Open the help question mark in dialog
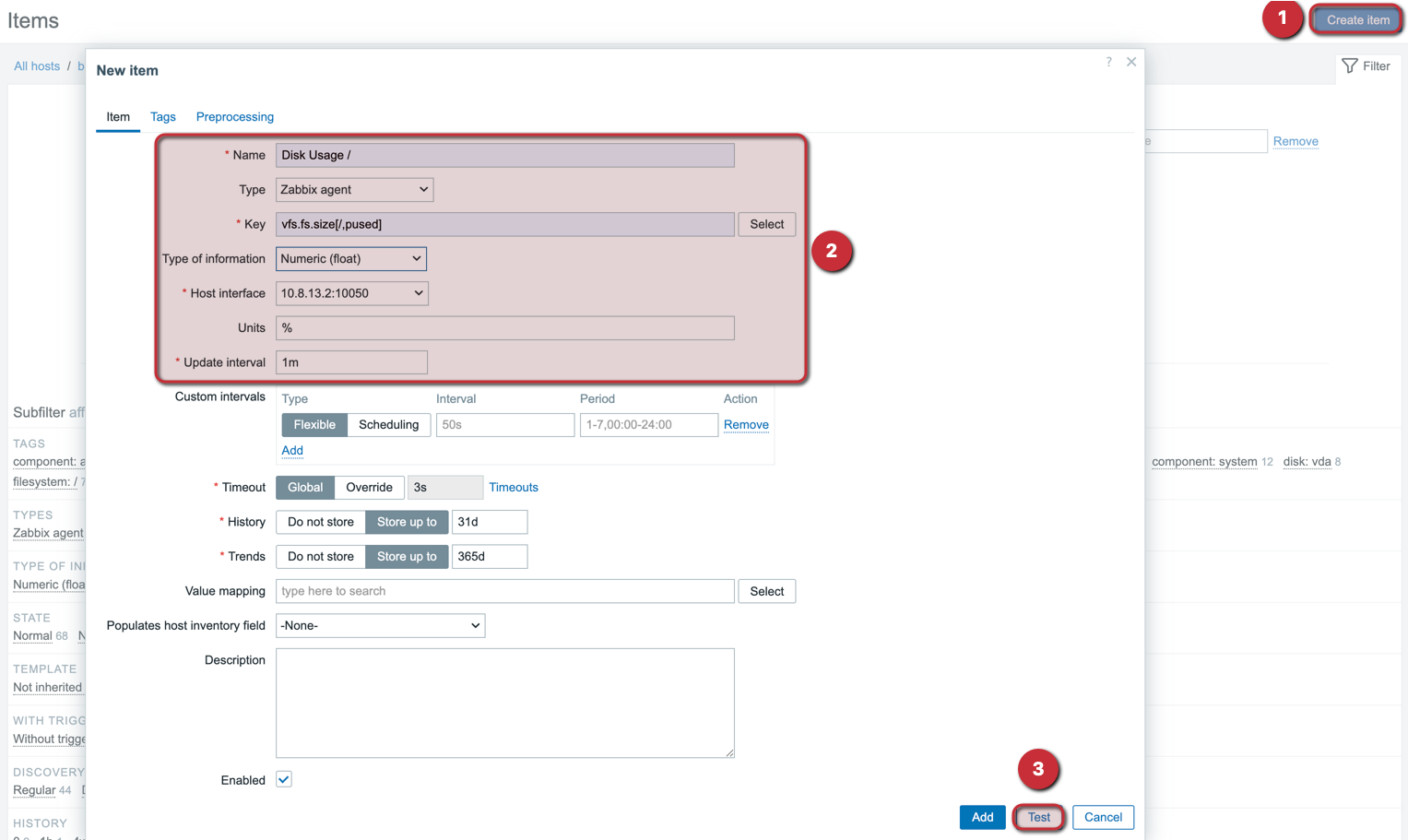Image resolution: width=1408 pixels, height=840 pixels. tap(1108, 62)
